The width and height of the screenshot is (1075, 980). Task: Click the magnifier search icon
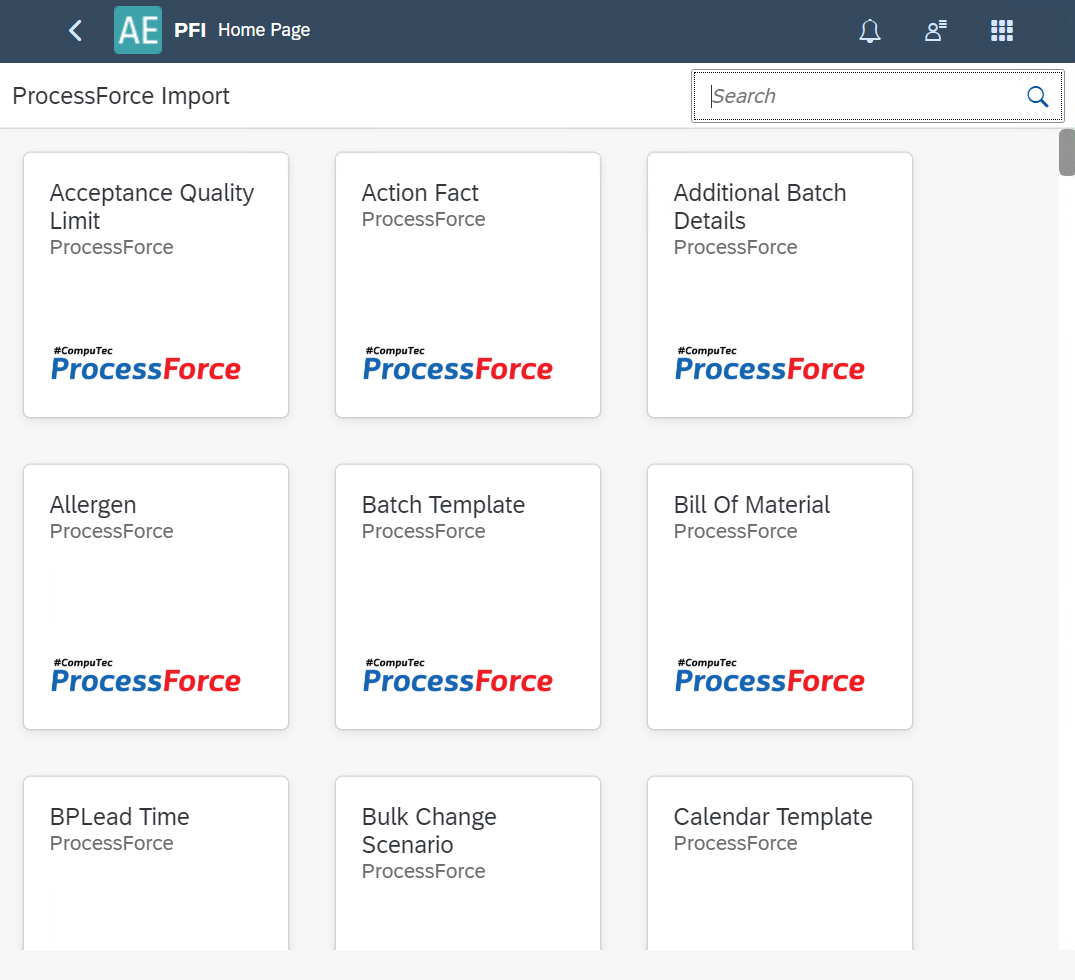pos(1037,96)
